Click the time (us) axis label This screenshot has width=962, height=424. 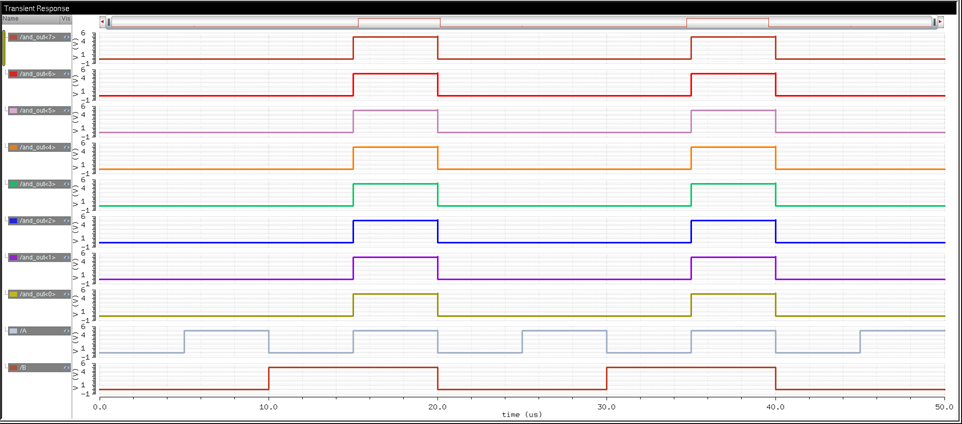click(x=521, y=414)
